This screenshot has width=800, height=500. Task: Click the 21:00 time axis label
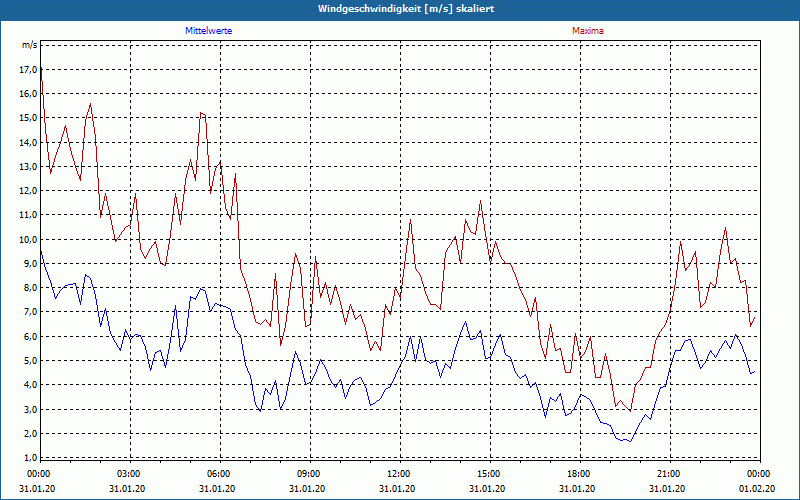[x=667, y=474]
